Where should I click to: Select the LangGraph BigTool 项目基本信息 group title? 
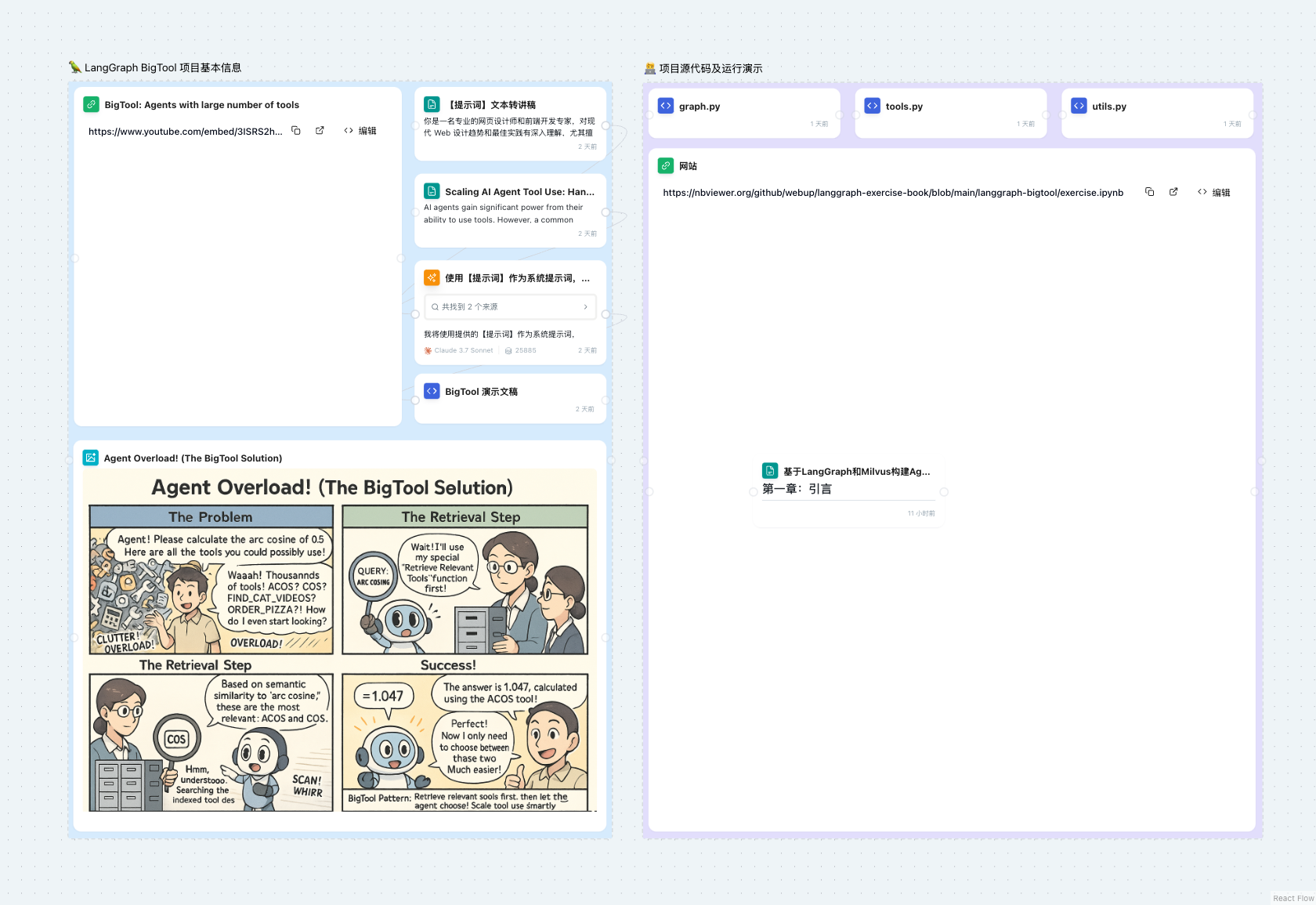click(162, 67)
